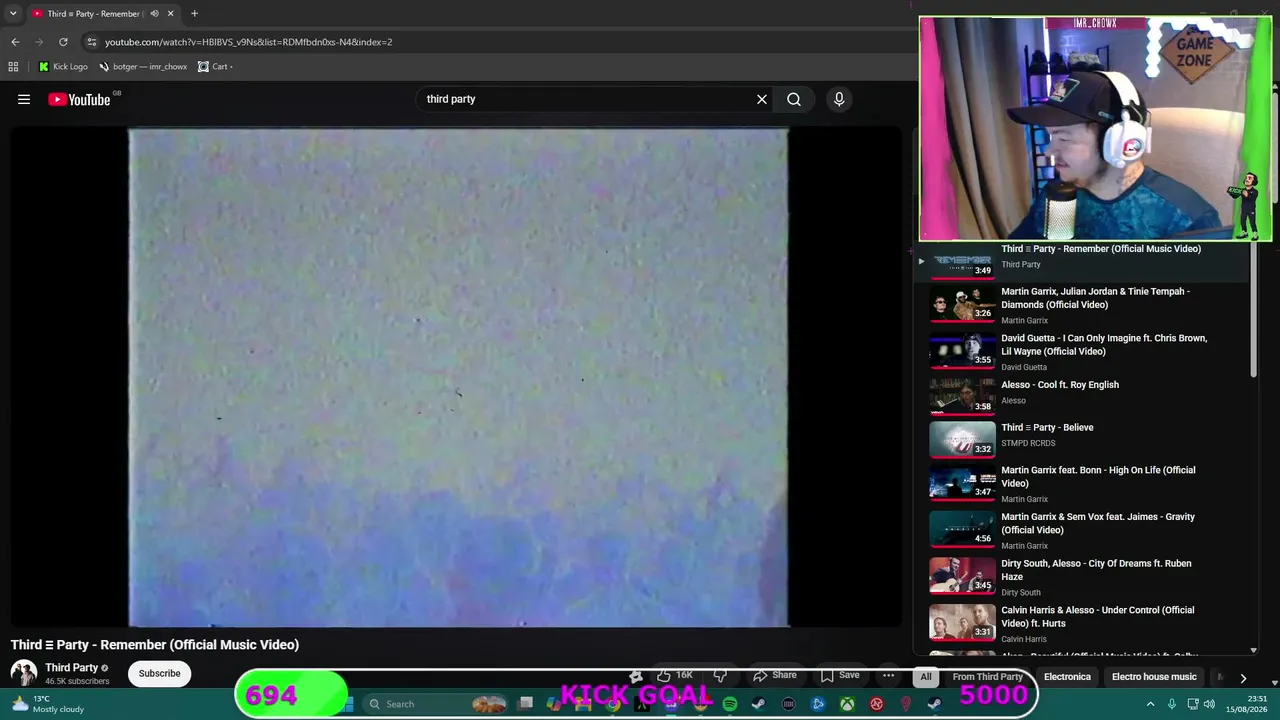
Task: Select the Electro house music chip
Action: point(1154,677)
